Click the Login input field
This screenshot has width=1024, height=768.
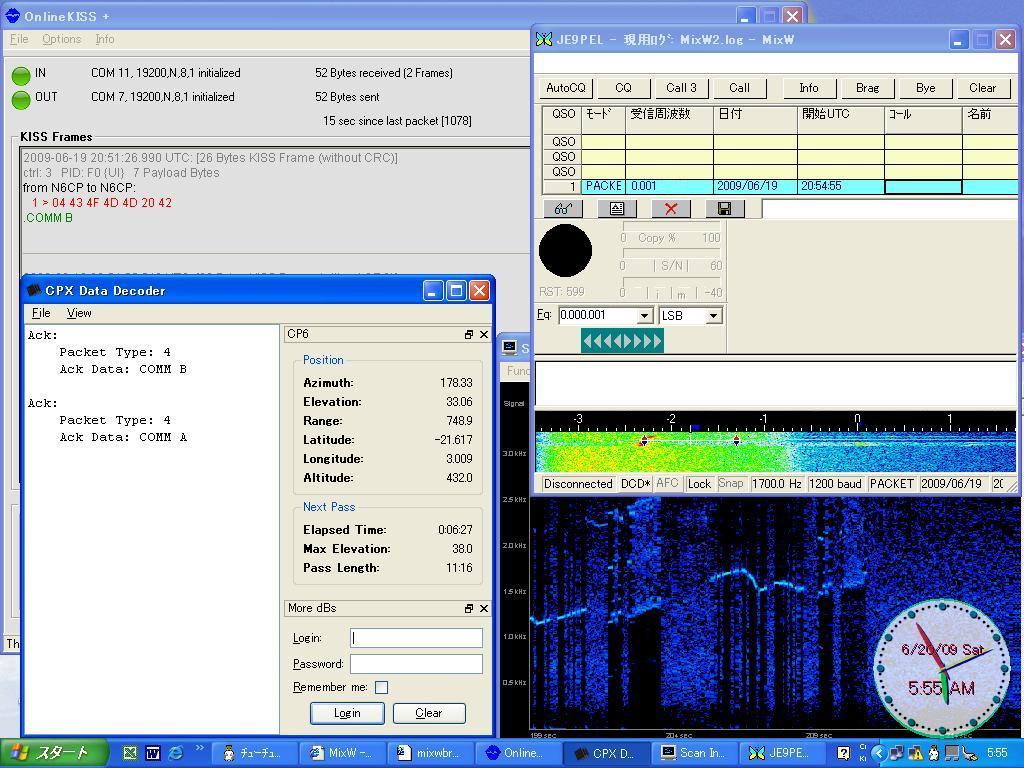coord(416,638)
